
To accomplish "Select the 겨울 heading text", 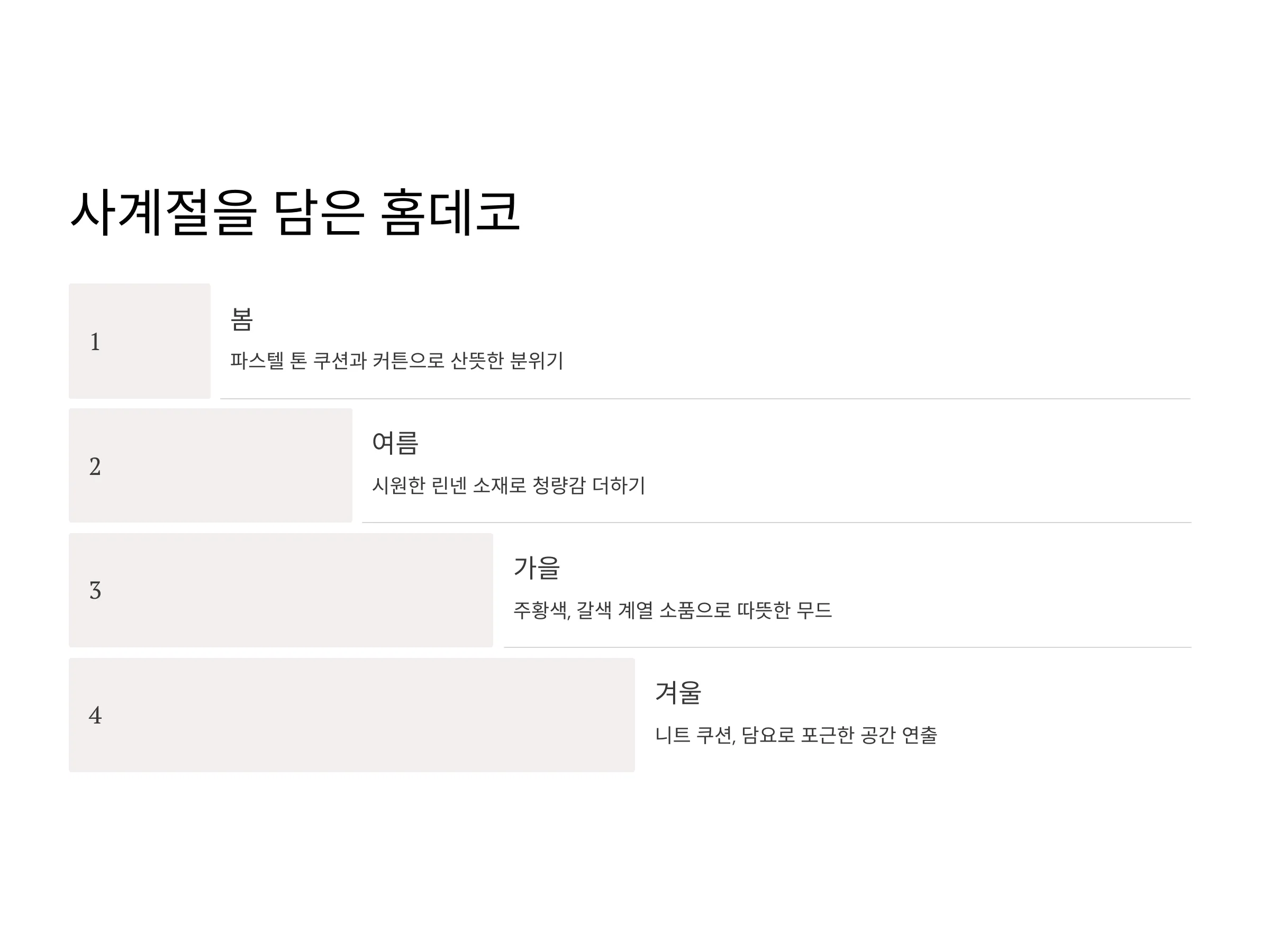I will 678,692.
